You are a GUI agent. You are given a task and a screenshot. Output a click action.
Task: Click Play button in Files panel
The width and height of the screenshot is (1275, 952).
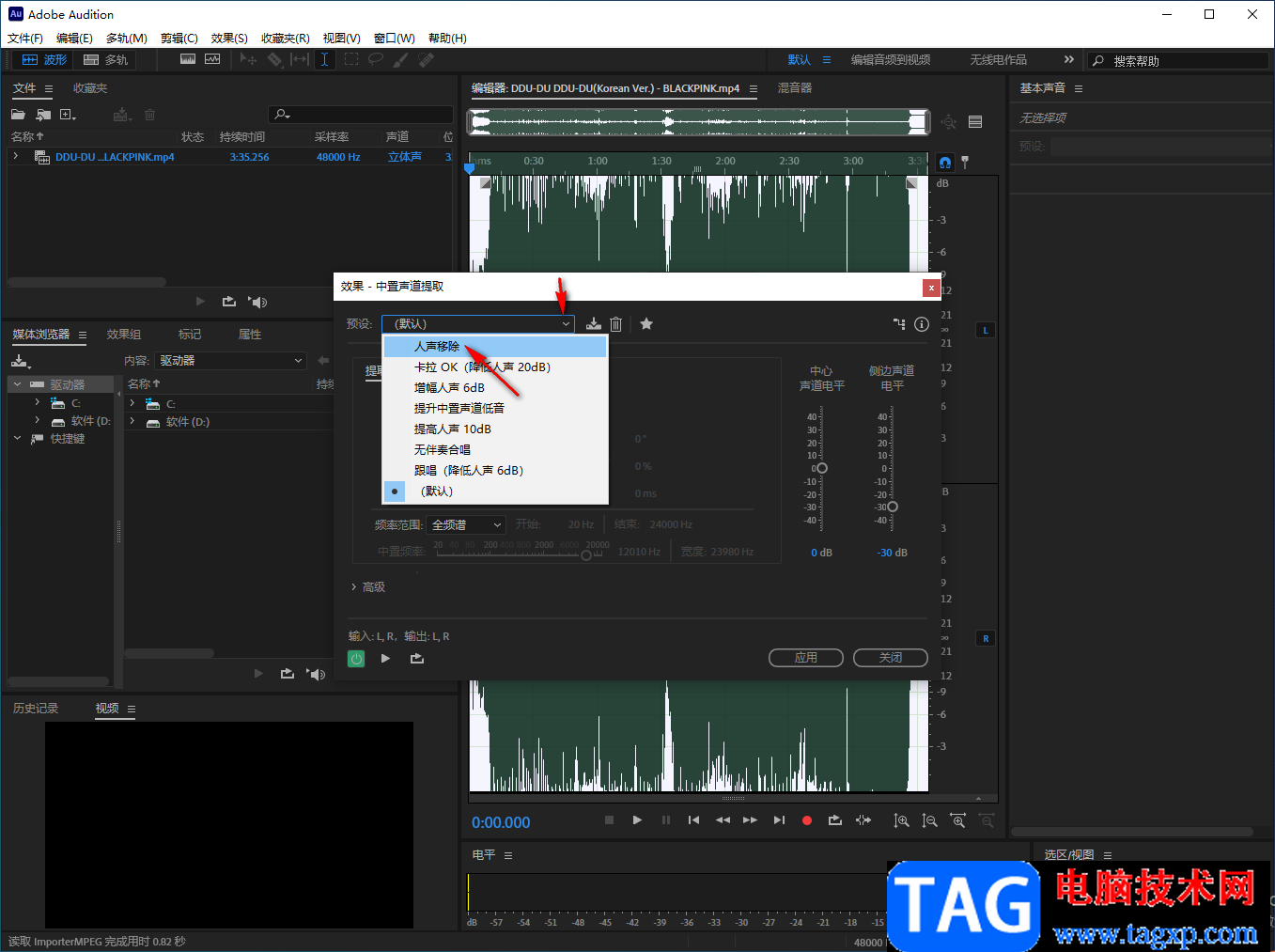point(200,302)
